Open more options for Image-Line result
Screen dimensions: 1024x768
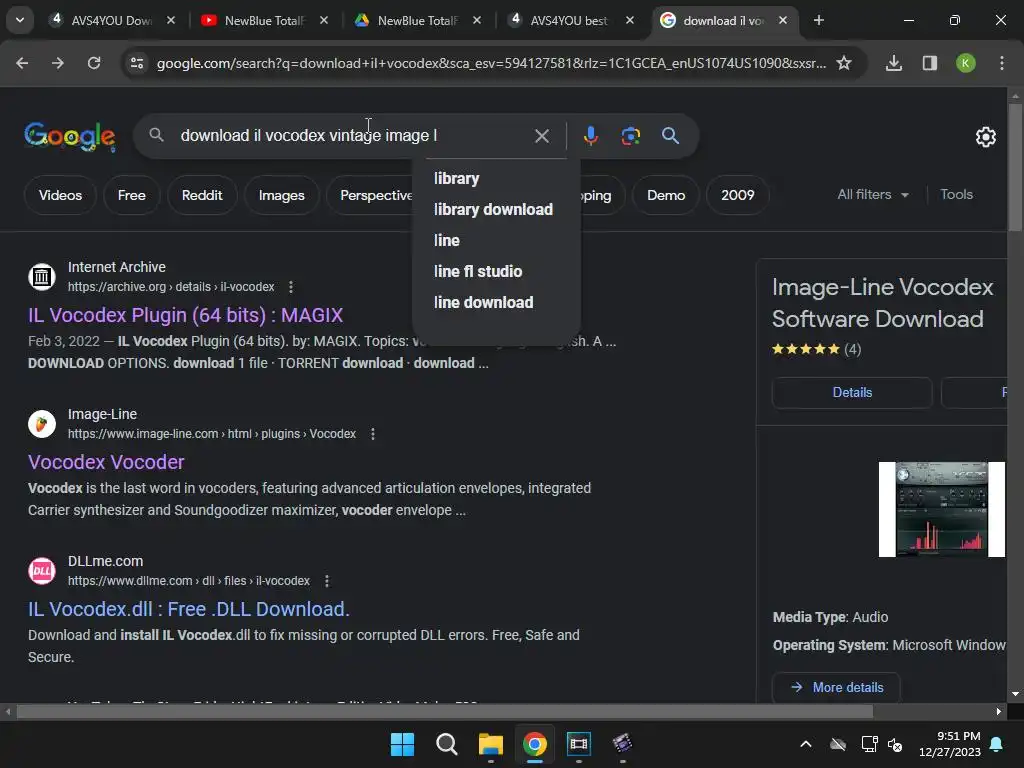coord(373,434)
